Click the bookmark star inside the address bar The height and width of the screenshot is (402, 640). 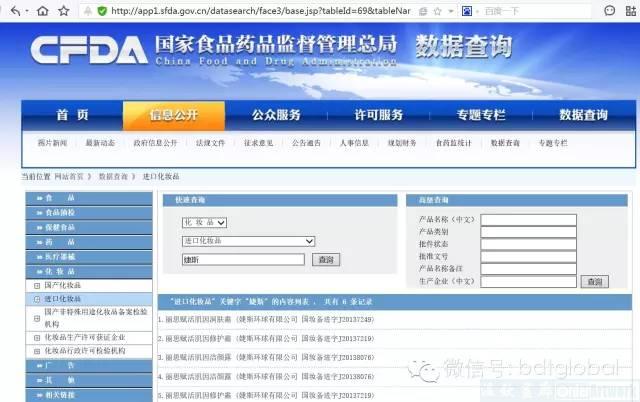pos(437,11)
